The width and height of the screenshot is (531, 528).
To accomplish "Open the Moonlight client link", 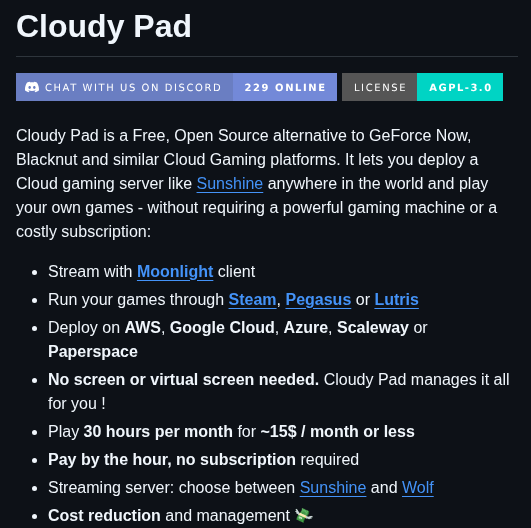I will [175, 271].
